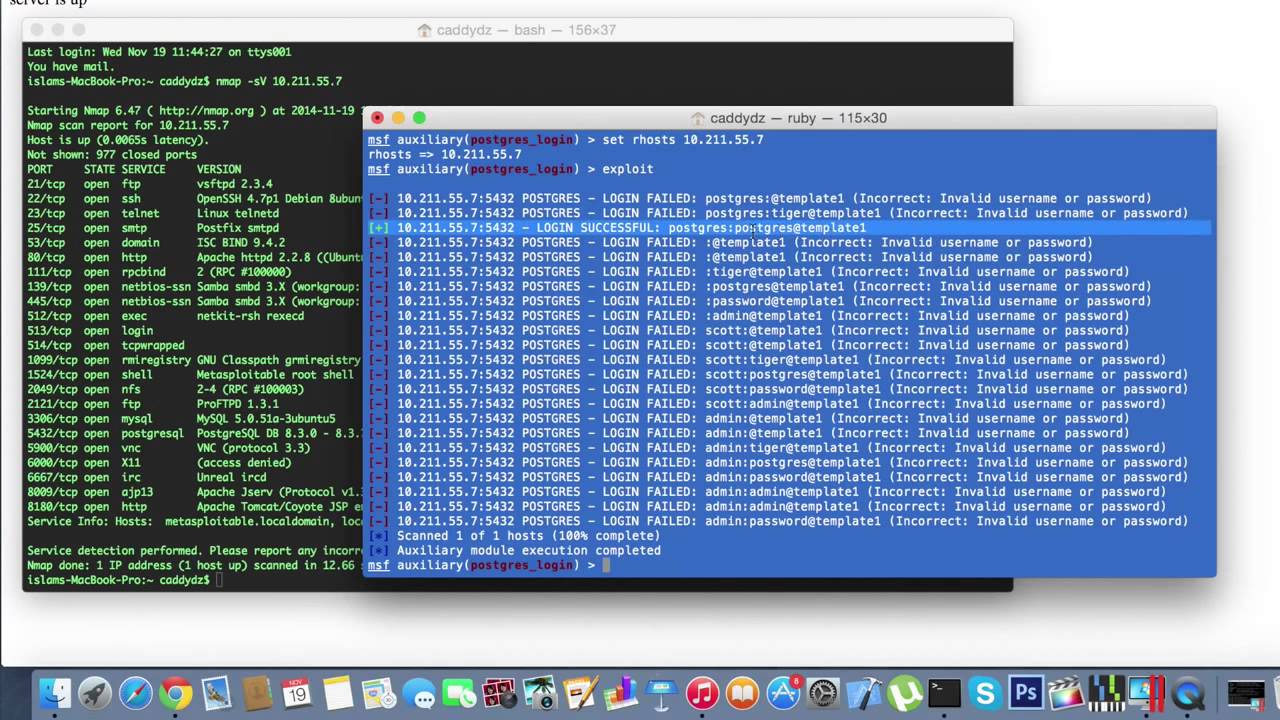The width and height of the screenshot is (1280, 720).
Task: Click home proxy icon in ruby title bar
Action: pos(698,118)
